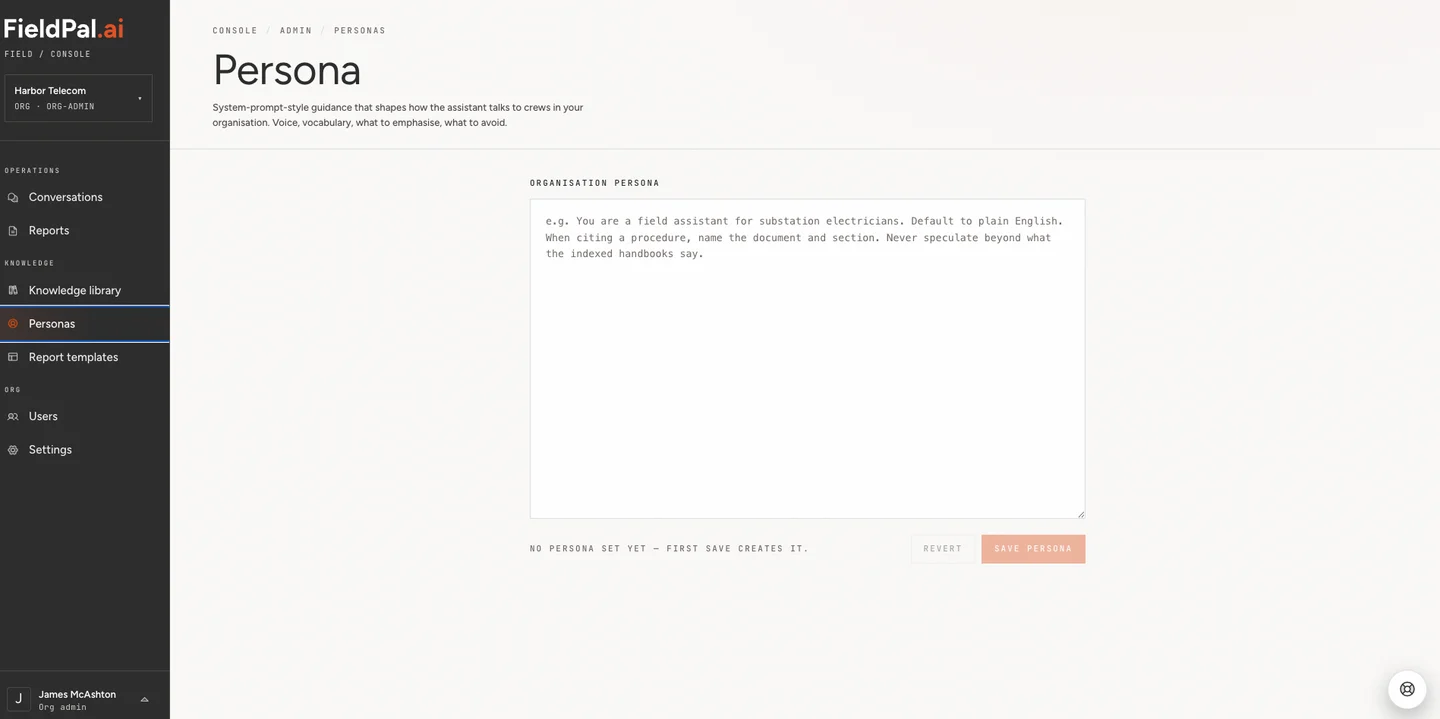This screenshot has width=1440, height=719.
Task: Click the CONSOLE breadcrumb link
Action: [x=235, y=31]
